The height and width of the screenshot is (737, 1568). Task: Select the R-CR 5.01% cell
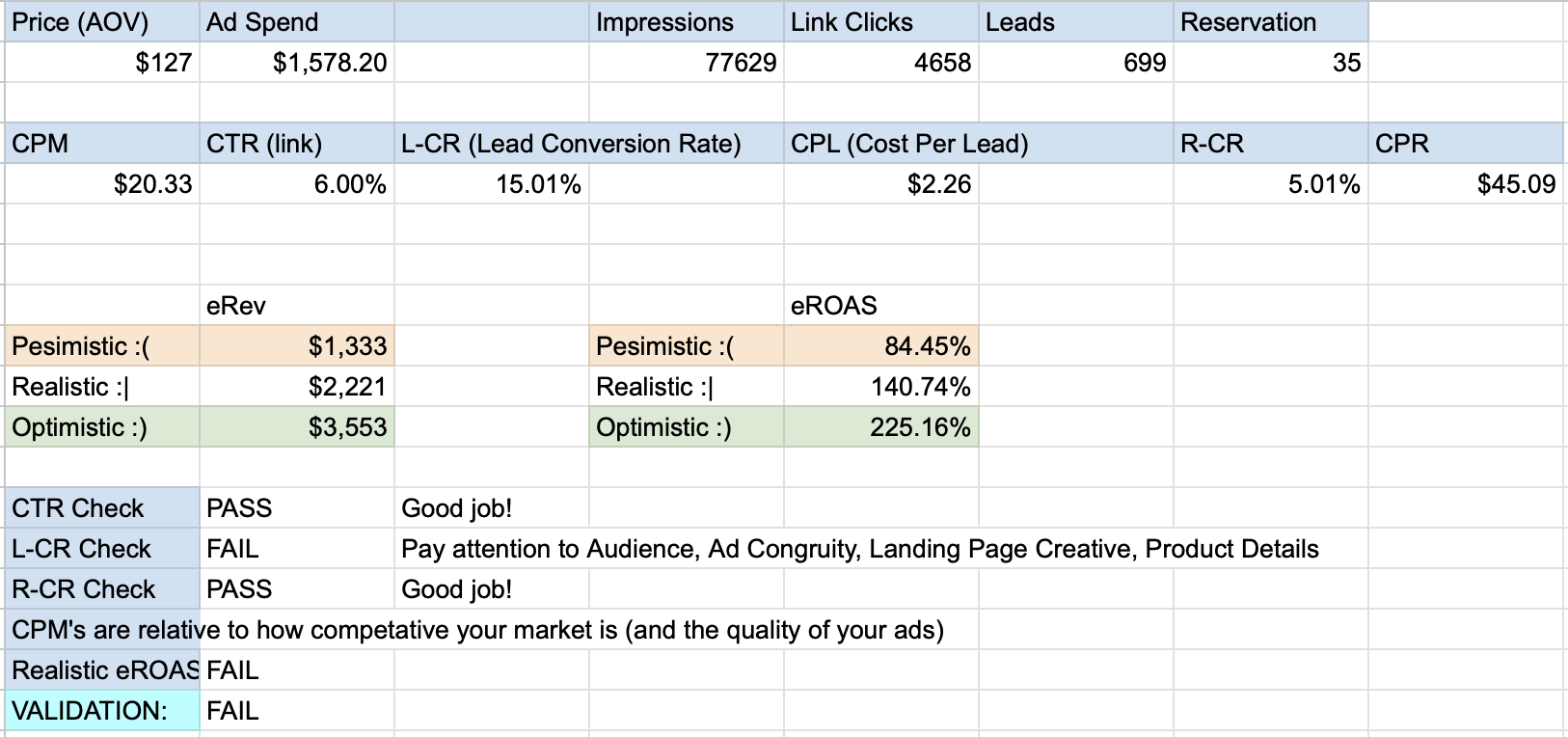[x=1271, y=184]
